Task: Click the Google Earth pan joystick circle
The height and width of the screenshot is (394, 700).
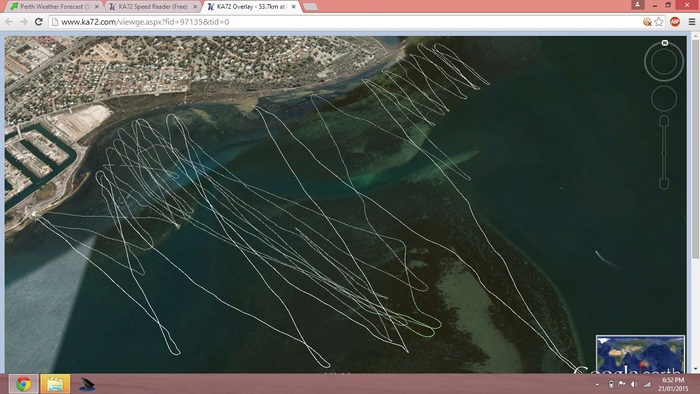Action: (664, 98)
